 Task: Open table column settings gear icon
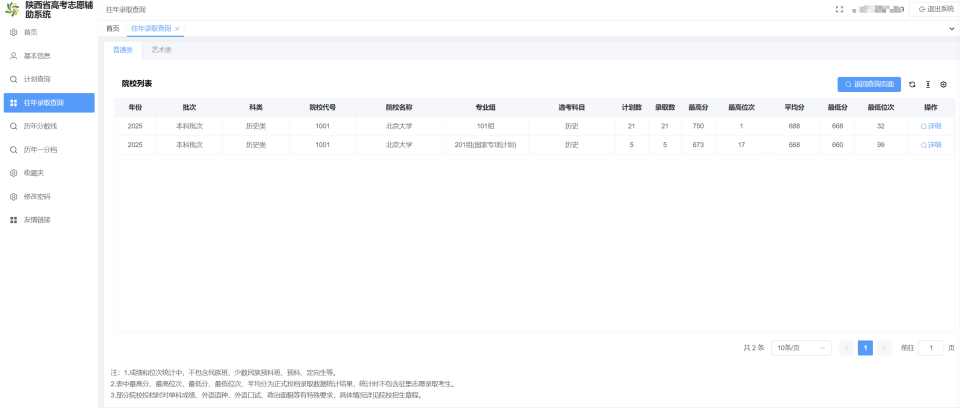(x=943, y=85)
